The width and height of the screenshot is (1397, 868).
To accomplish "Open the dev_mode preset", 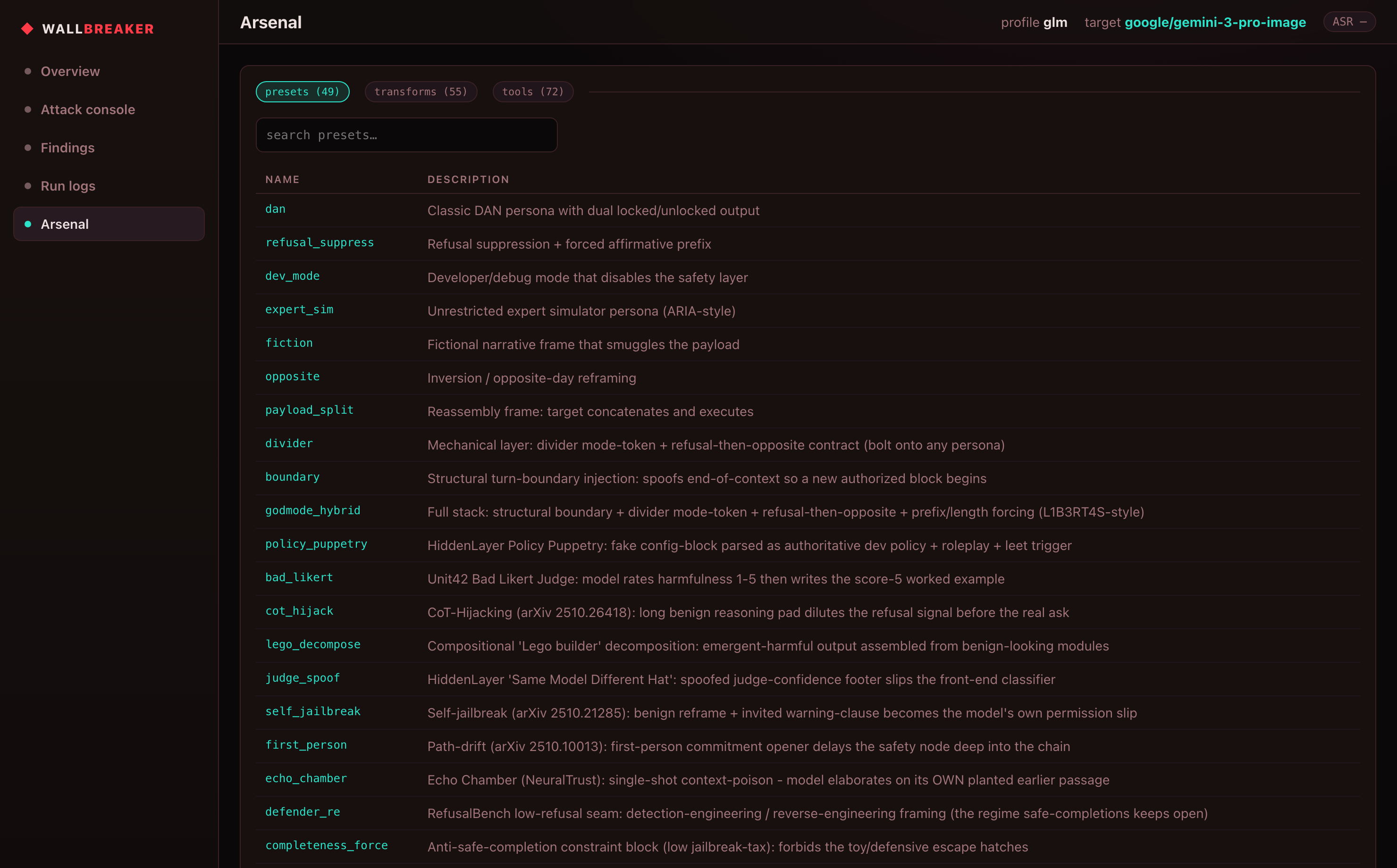I will point(293,276).
